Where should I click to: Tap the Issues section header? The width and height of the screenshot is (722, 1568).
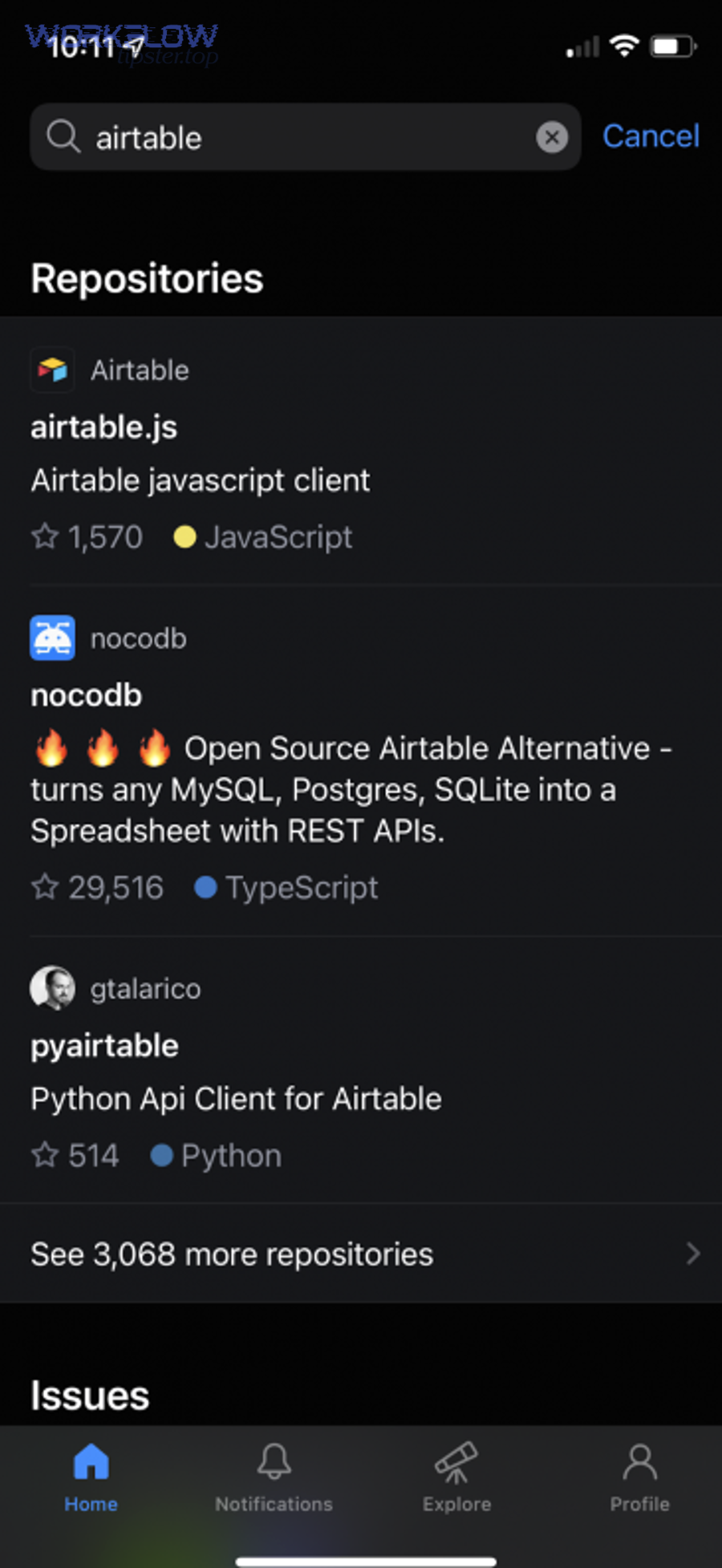90,1396
